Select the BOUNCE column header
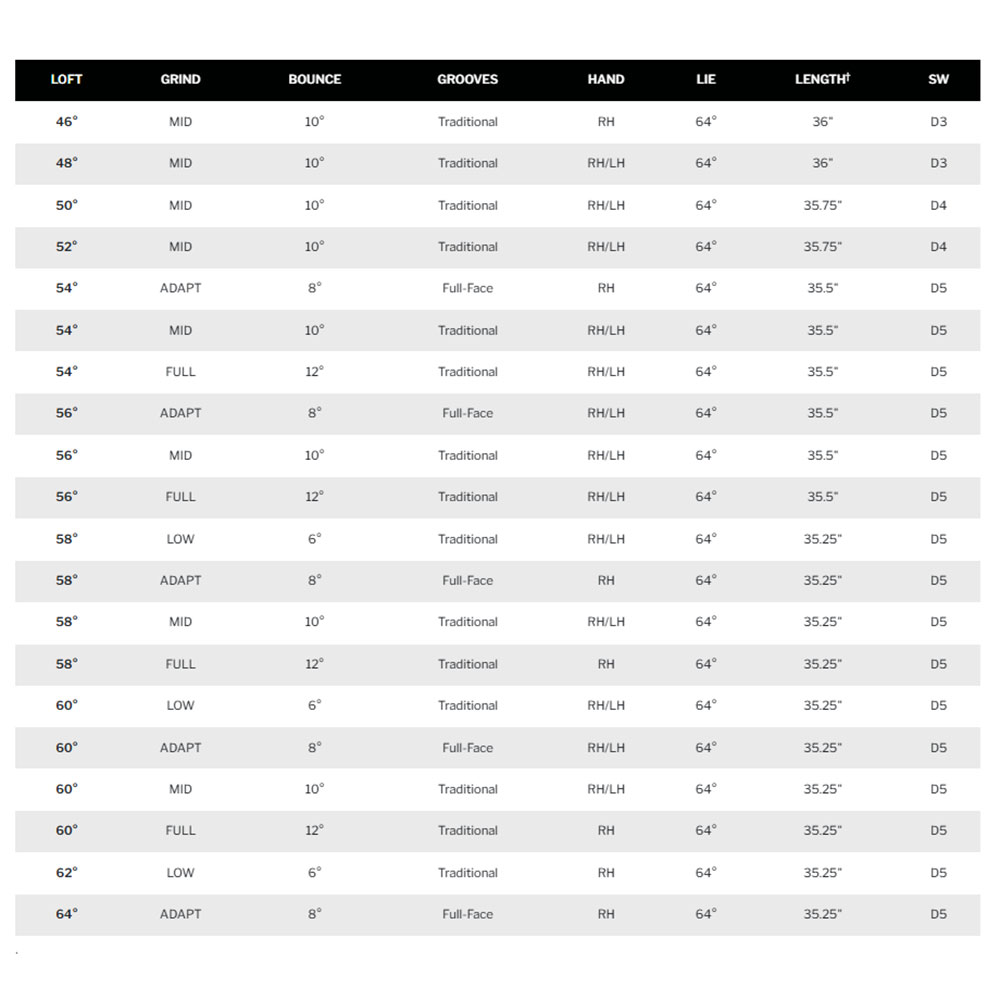The height and width of the screenshot is (1000, 1000). tap(314, 80)
